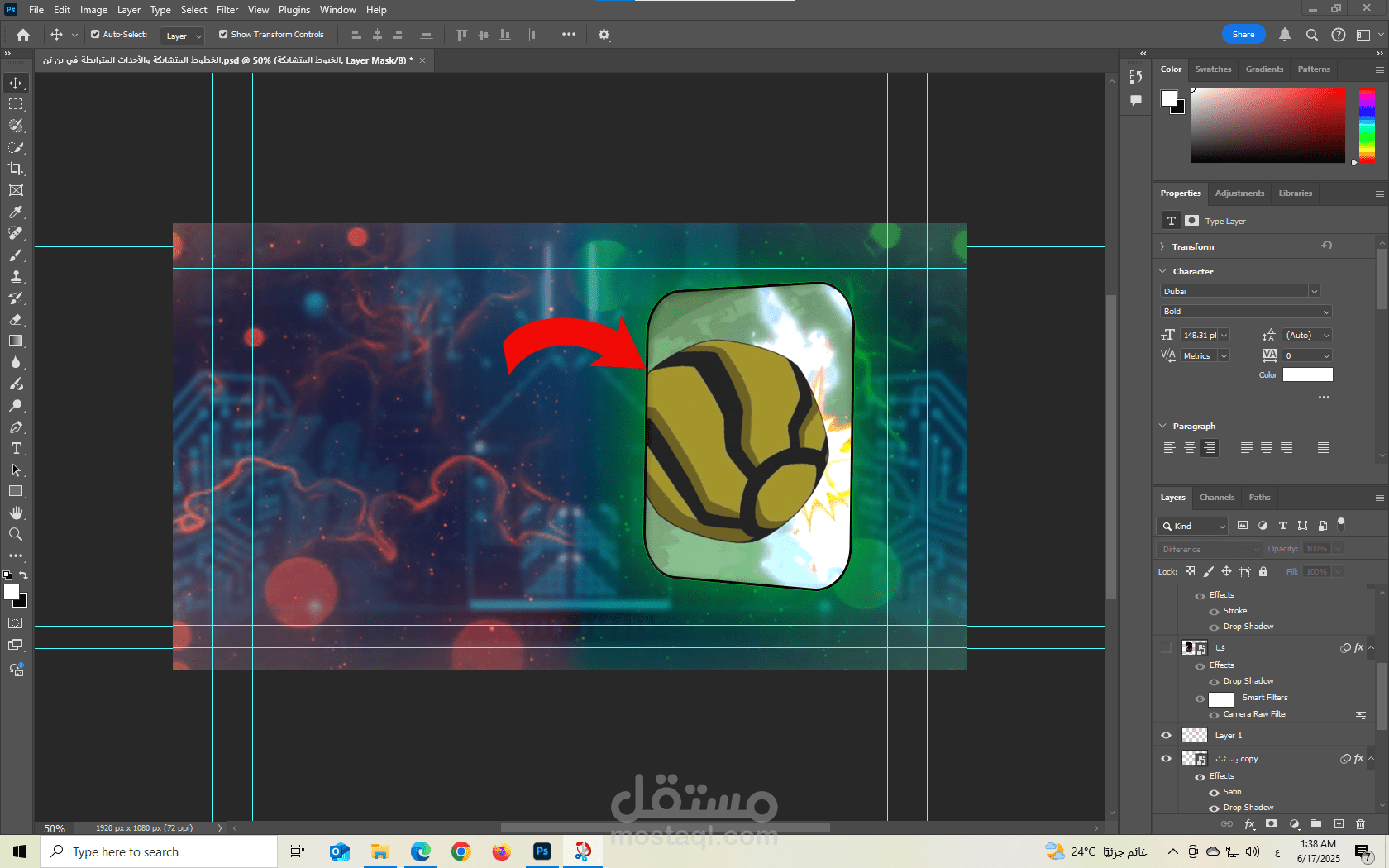Click the Windows taskbar search box
1389x868 pixels.
159,851
